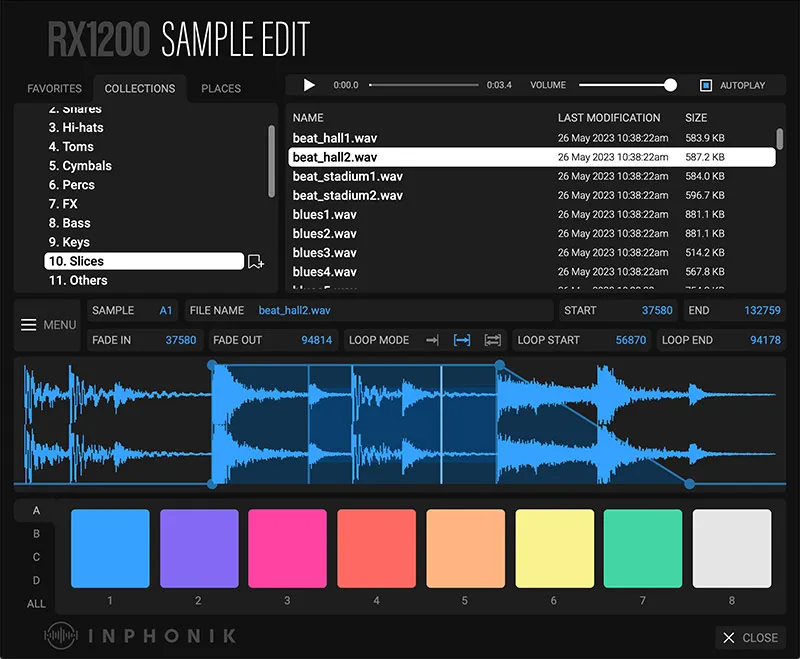Trigger orange pad 5

point(465,548)
